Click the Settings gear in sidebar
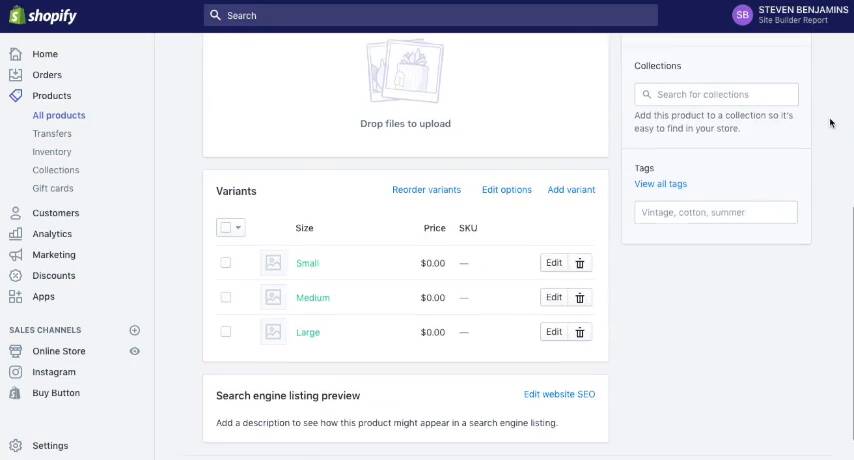854x460 pixels. (15, 446)
